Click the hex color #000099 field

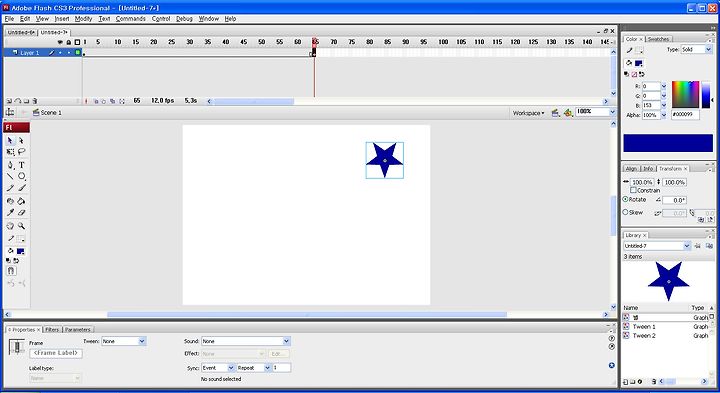(x=685, y=114)
